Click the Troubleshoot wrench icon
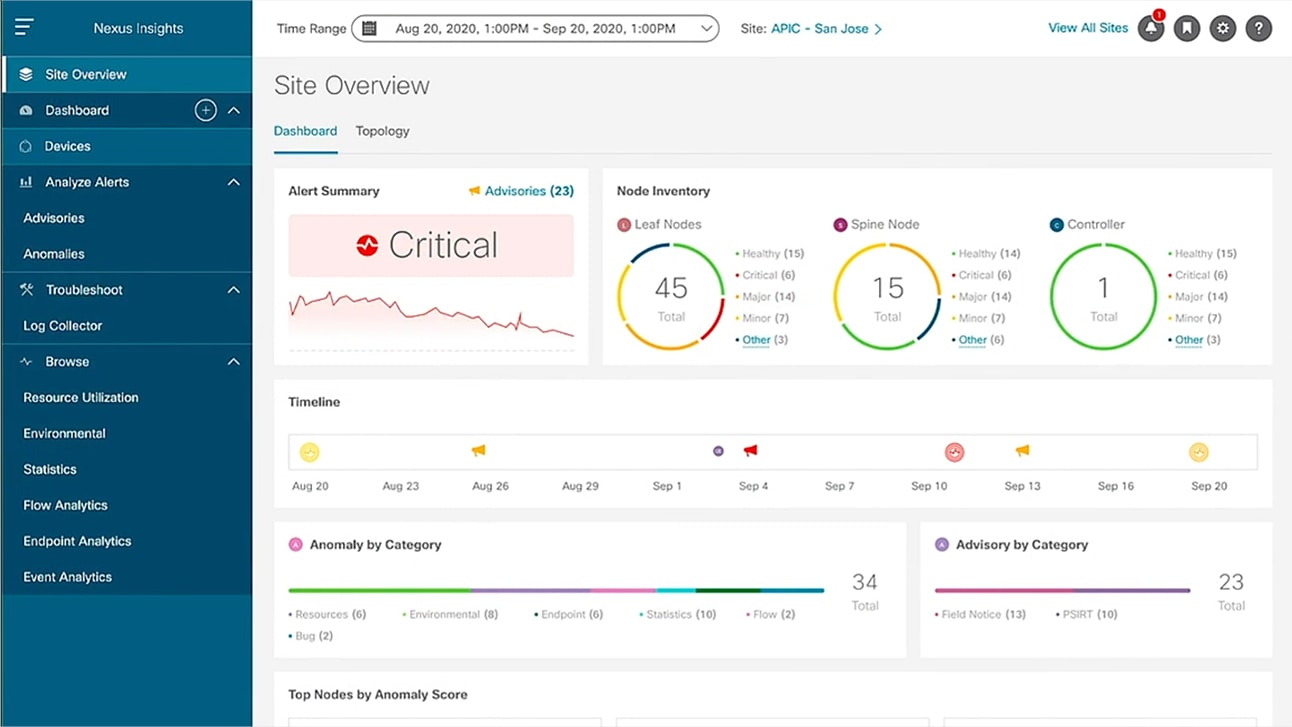This screenshot has width=1292, height=727. pos(29,289)
